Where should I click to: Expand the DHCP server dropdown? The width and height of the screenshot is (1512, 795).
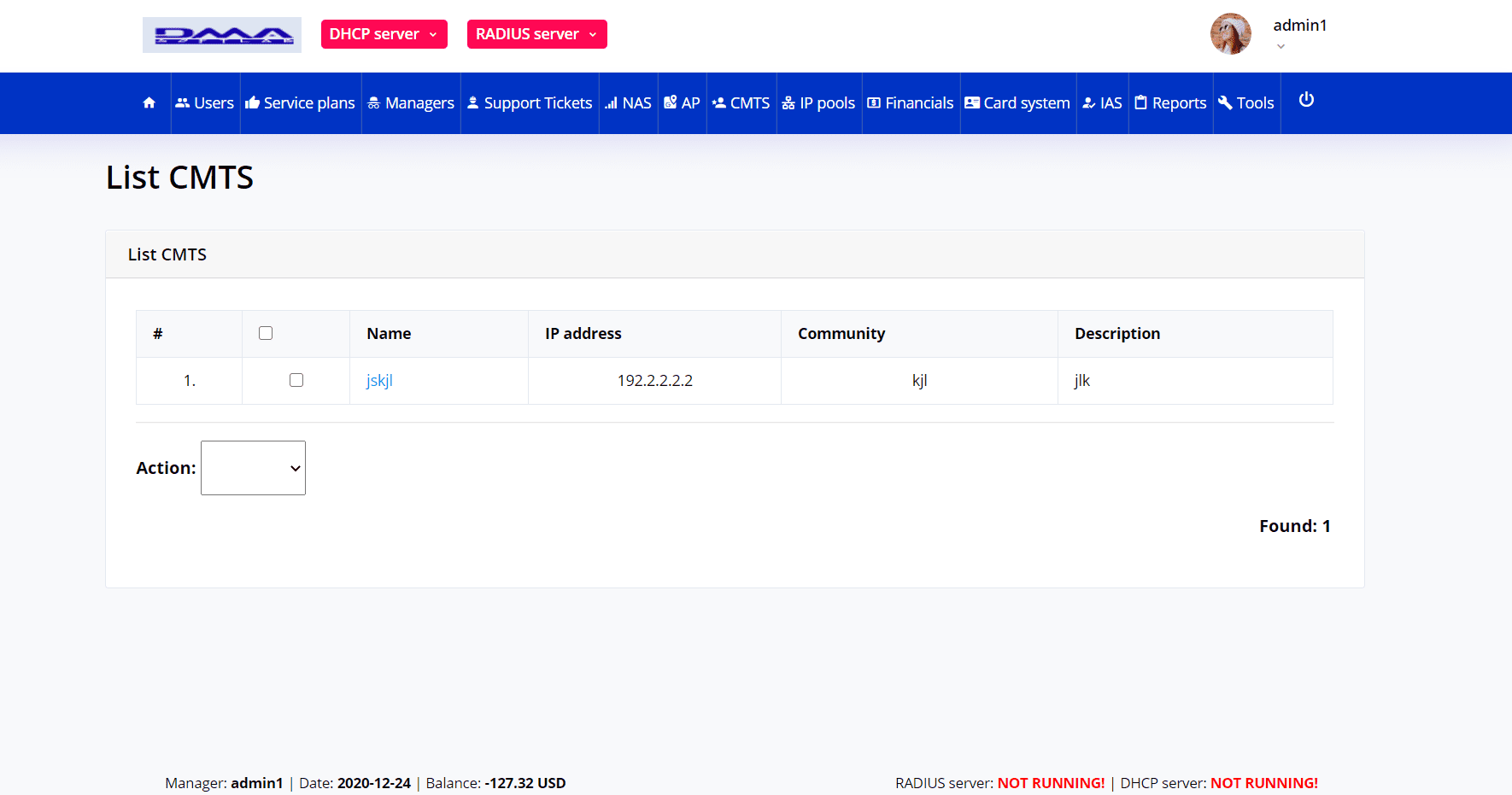click(x=384, y=34)
